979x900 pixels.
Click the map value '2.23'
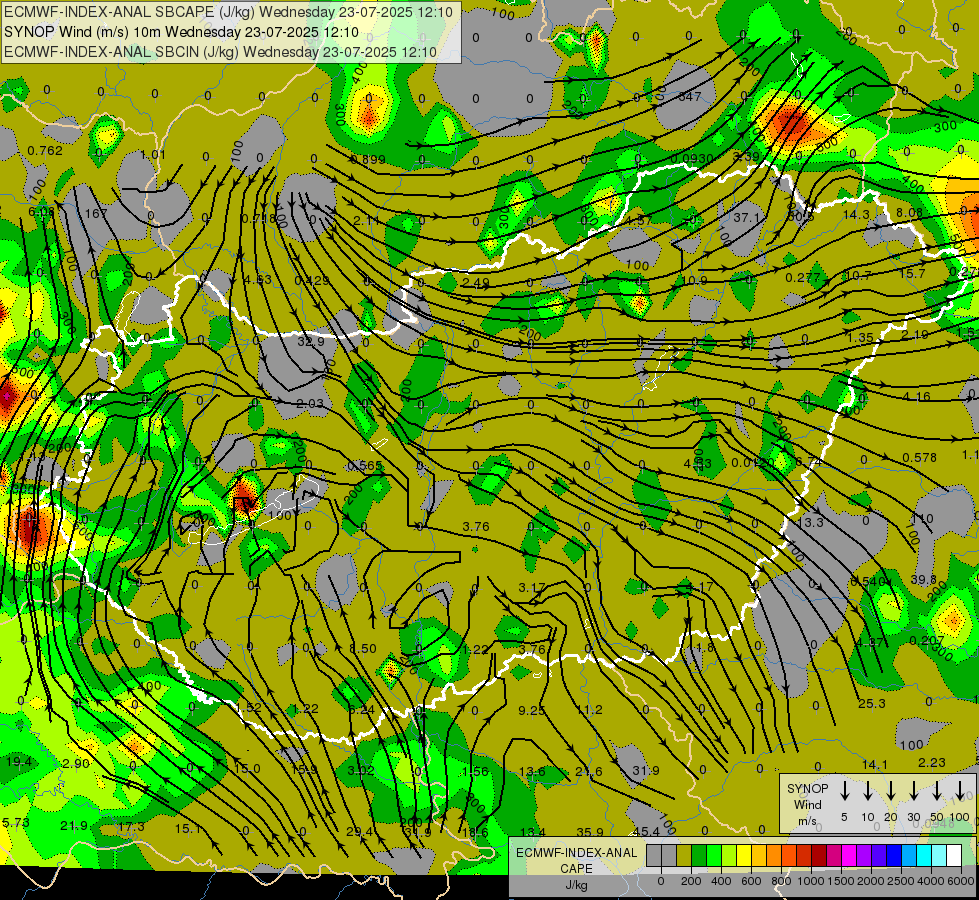(x=932, y=763)
